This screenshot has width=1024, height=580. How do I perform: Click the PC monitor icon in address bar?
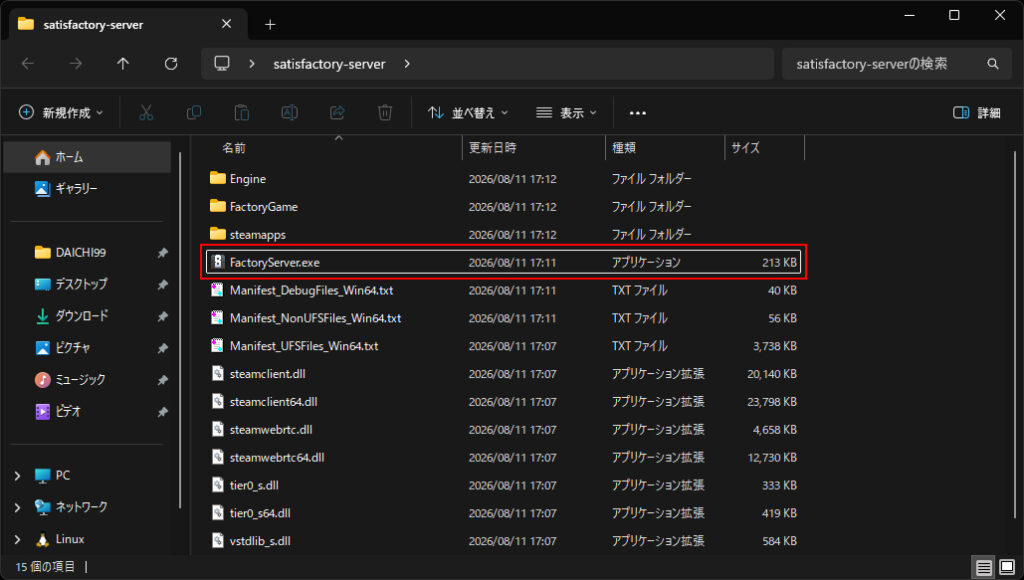[222, 63]
